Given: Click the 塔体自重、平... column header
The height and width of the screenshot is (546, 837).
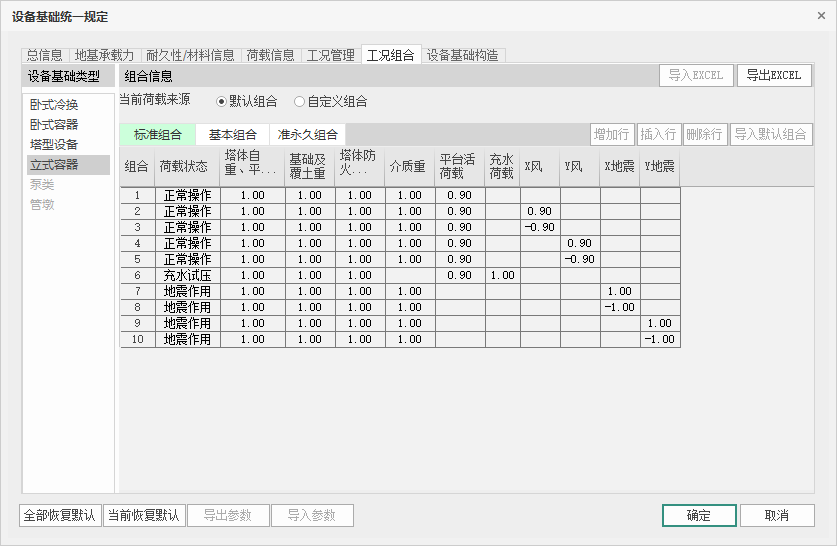Looking at the screenshot, I should coord(252,167).
